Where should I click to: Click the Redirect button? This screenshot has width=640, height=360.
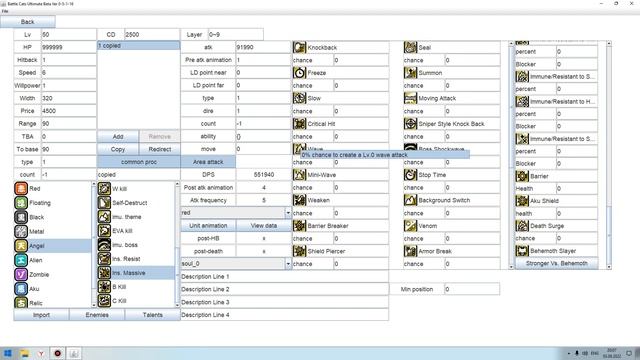(x=160, y=149)
